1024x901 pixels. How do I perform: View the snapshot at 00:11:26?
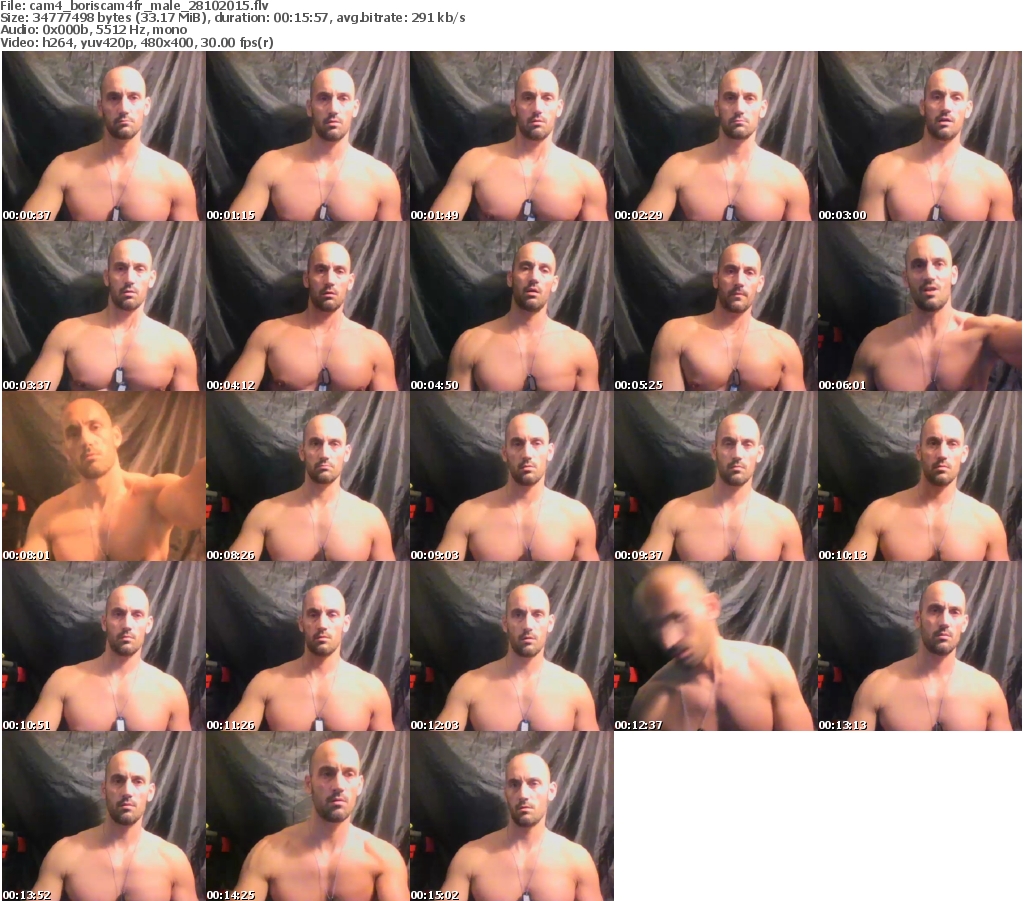pyautogui.click(x=308, y=646)
